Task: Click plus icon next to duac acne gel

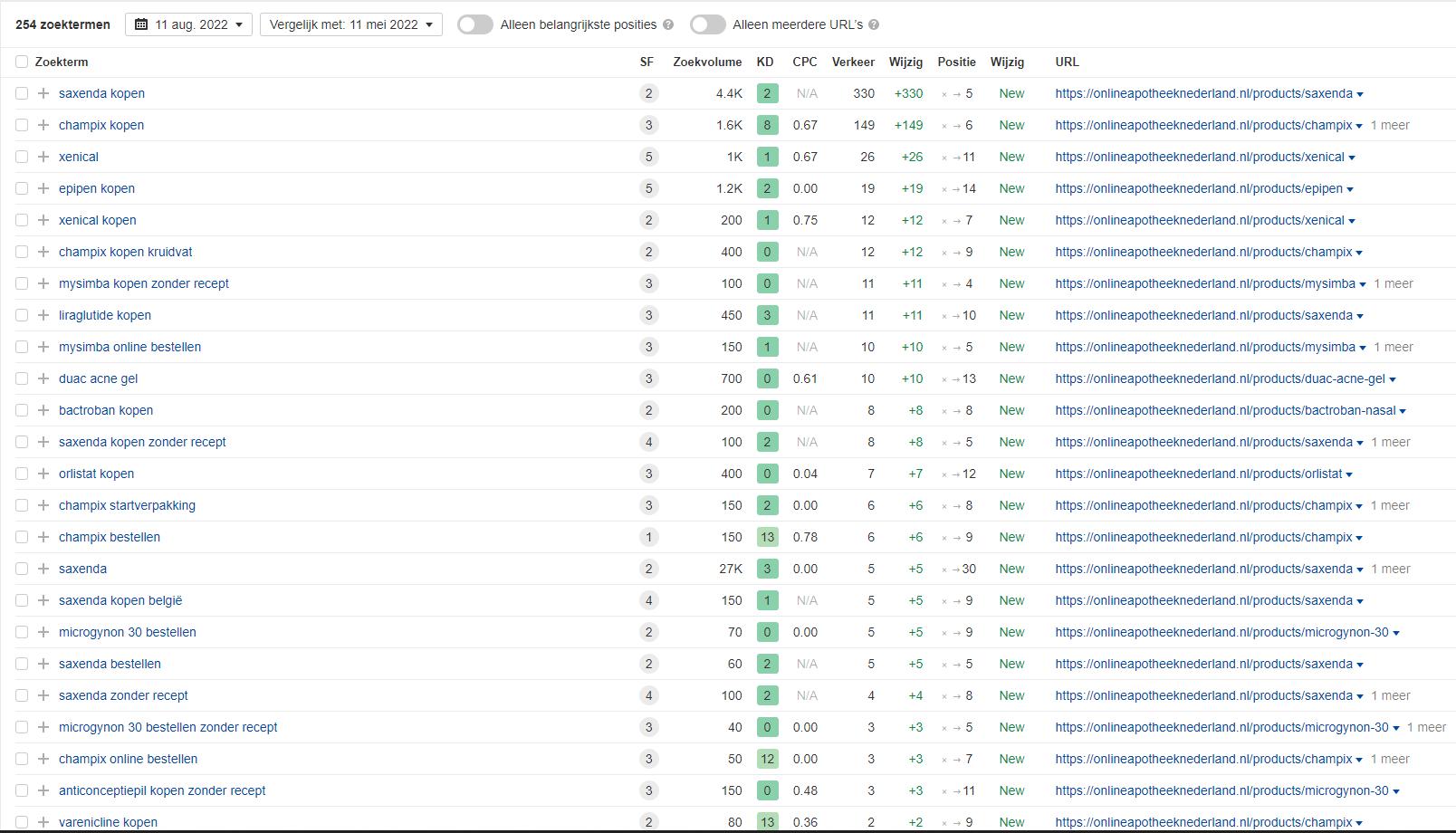Action: pos(43,378)
